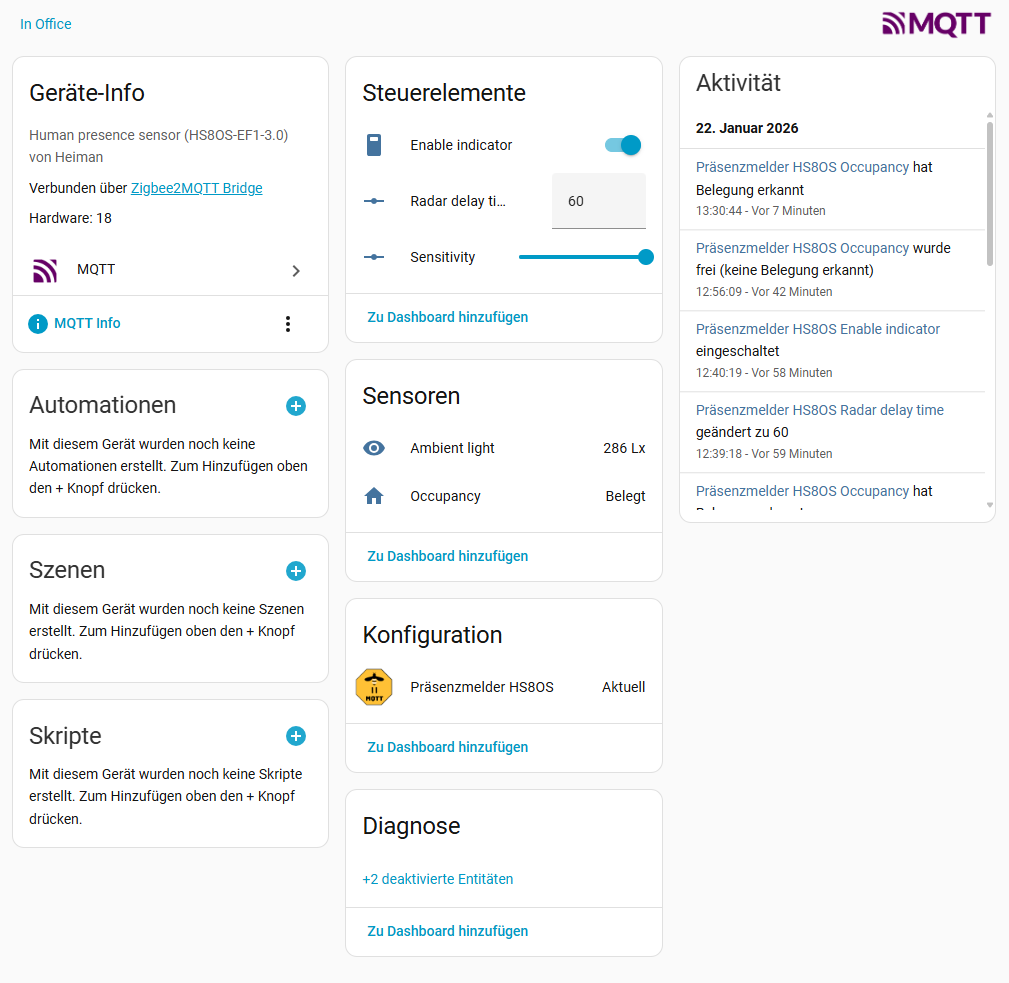
Task: Expand the MQTT integration row chevron
Action: pos(296,270)
